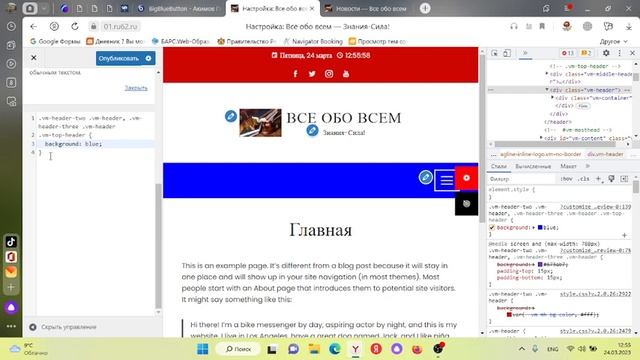Expand the div class vm-middle-header node

click(547, 74)
